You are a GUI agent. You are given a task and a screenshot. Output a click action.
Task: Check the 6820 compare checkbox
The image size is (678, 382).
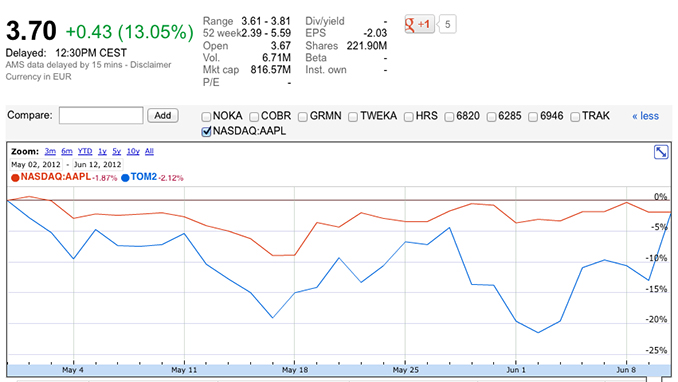(450, 117)
